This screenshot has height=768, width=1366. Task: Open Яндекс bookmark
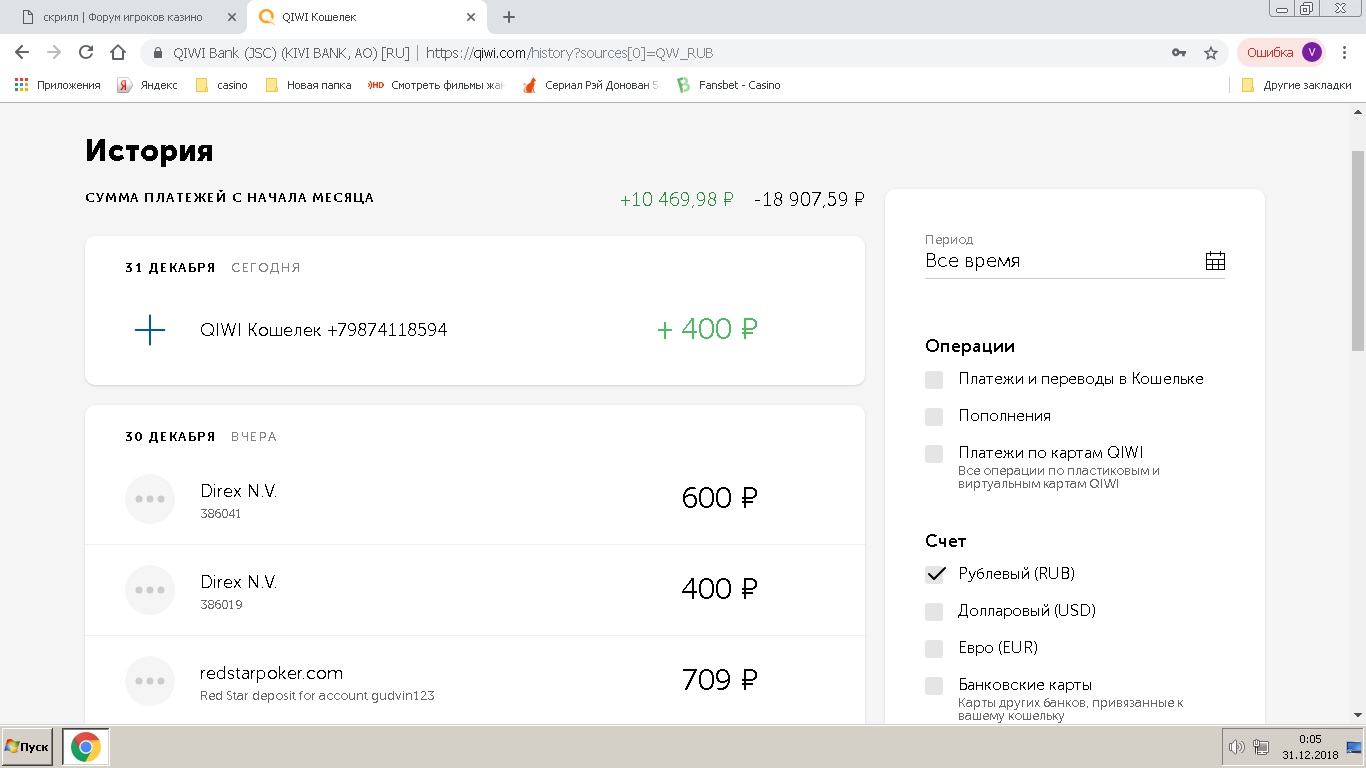click(148, 85)
